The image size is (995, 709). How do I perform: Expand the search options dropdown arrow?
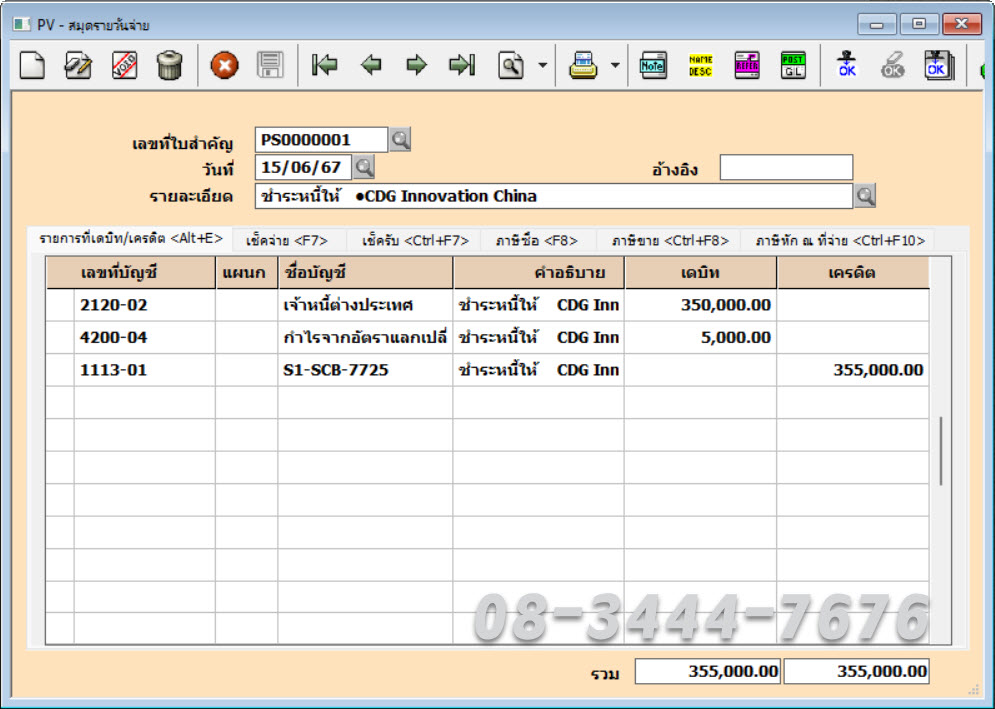pyautogui.click(x=543, y=65)
